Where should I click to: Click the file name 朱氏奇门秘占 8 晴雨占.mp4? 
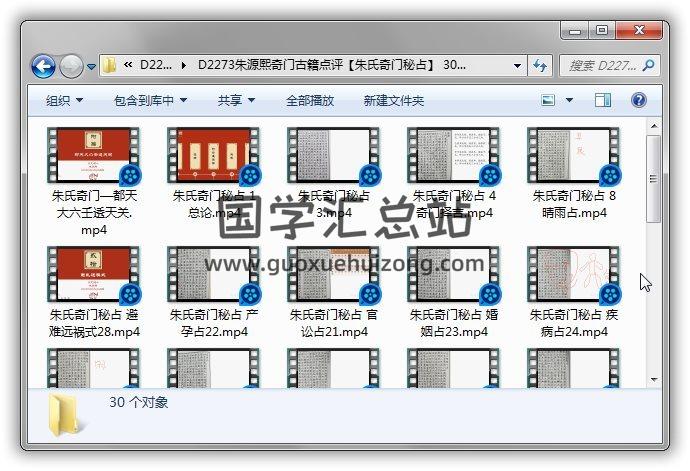click(574, 204)
